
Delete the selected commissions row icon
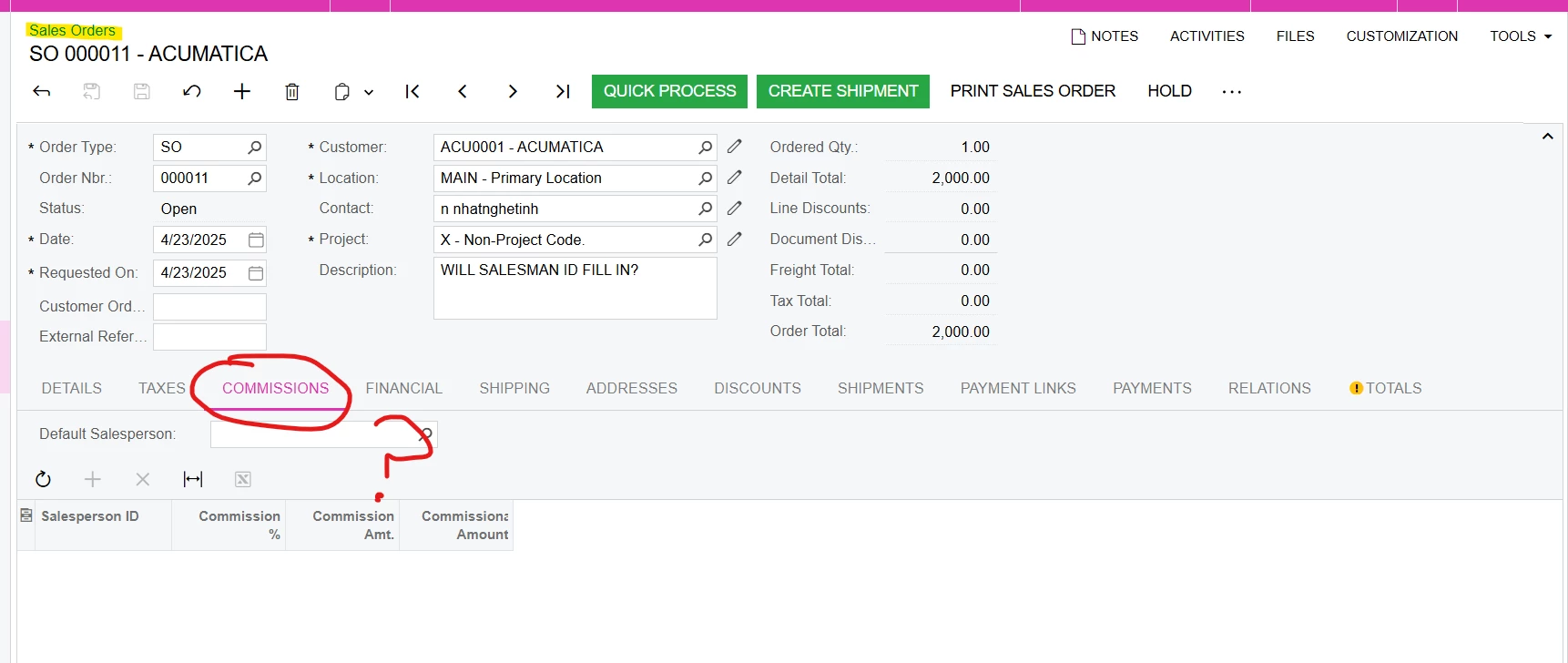(x=143, y=479)
